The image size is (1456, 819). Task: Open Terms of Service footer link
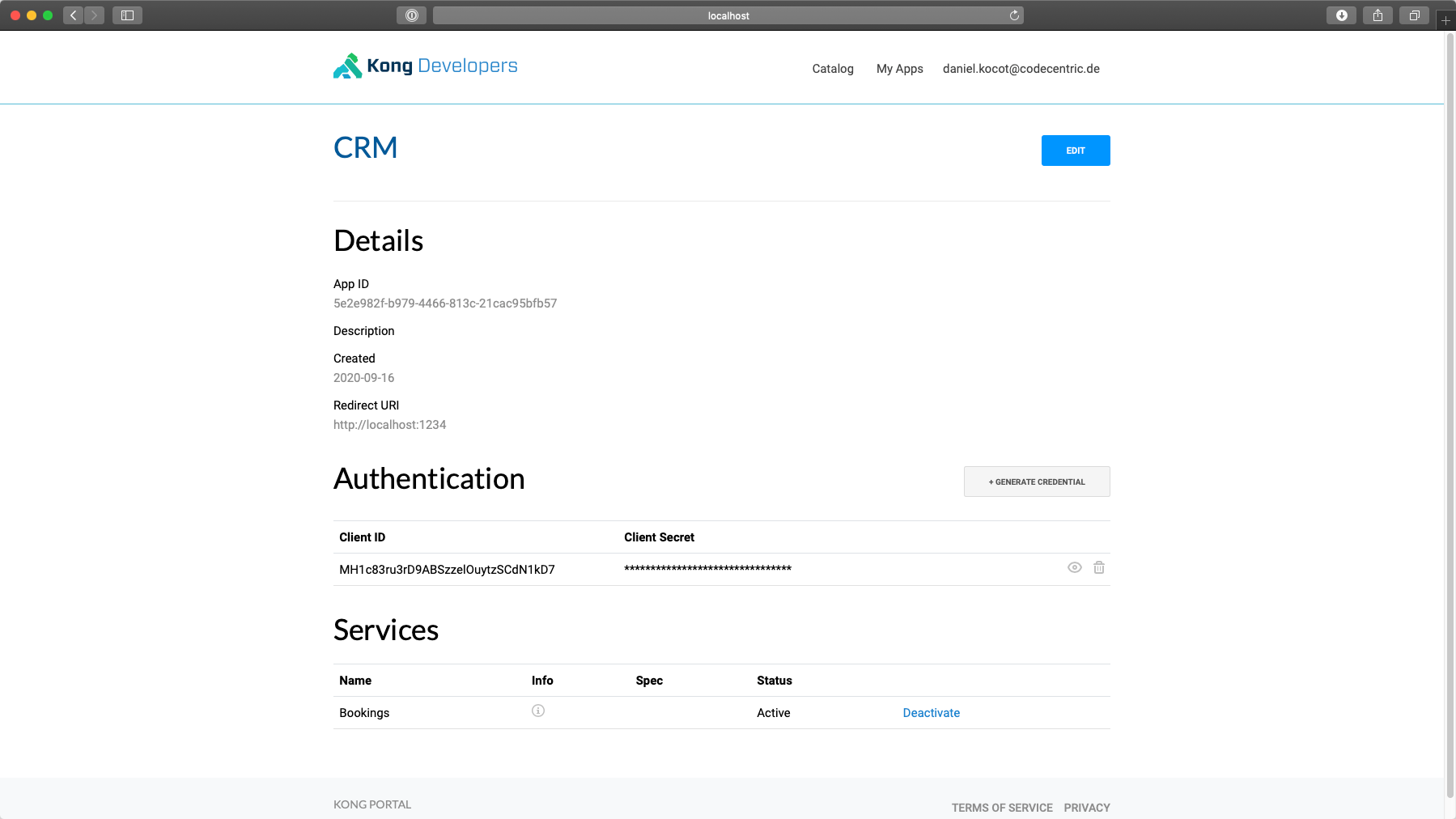pos(1002,808)
